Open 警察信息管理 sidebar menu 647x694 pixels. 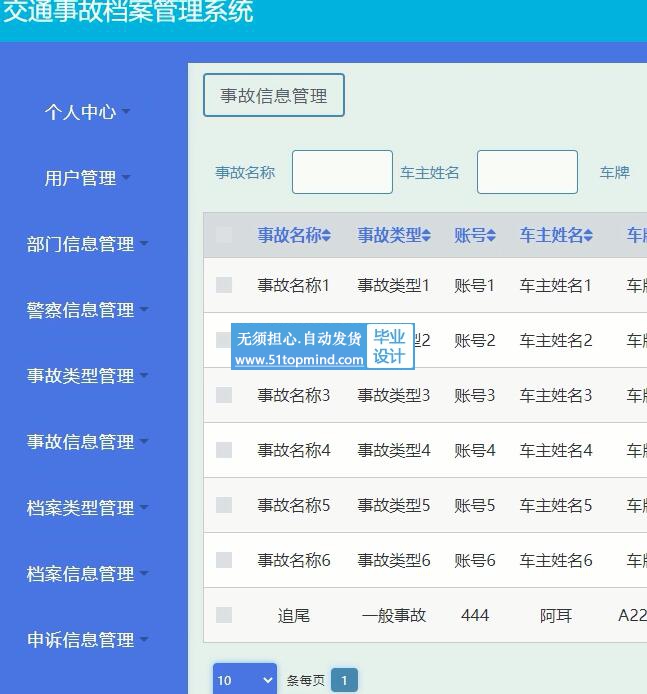tap(87, 310)
